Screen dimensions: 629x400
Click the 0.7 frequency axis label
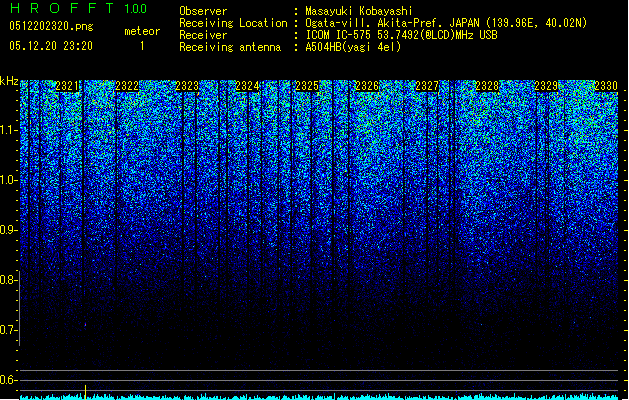9,330
